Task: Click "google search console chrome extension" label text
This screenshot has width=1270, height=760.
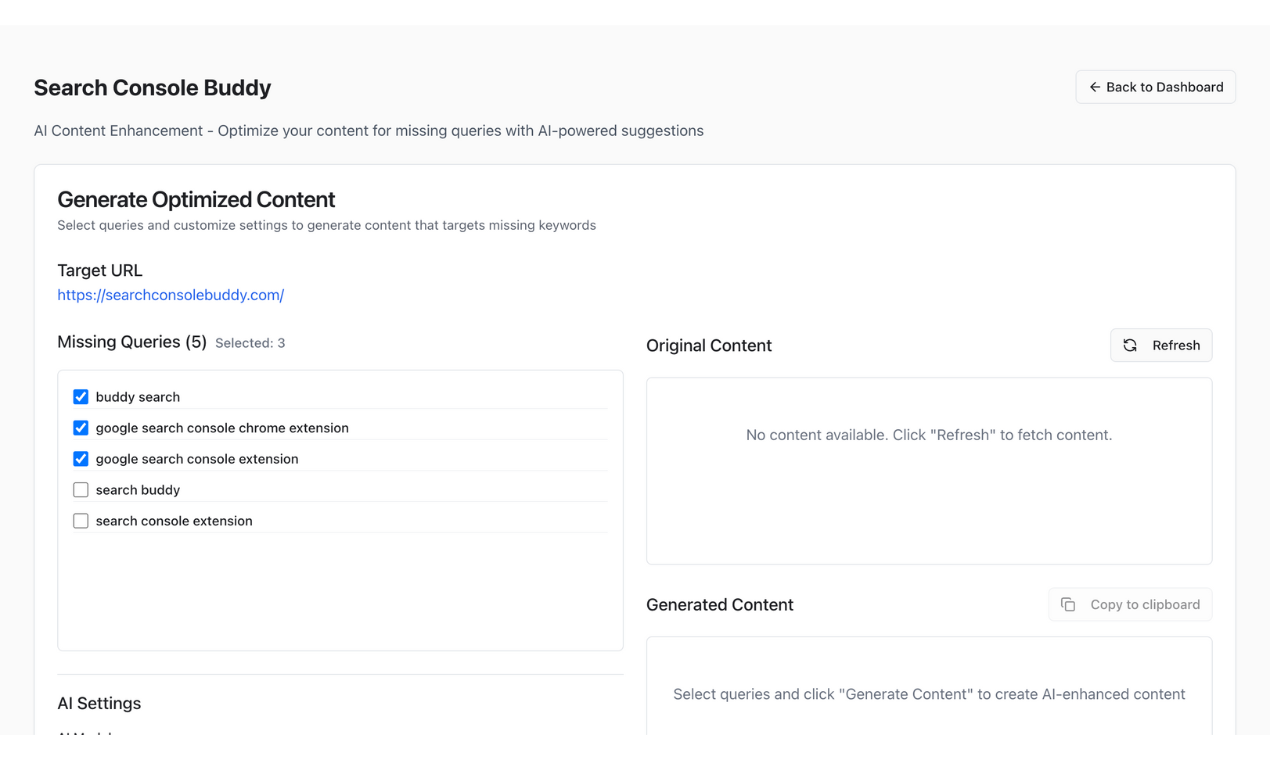Action: pyautogui.click(x=222, y=428)
